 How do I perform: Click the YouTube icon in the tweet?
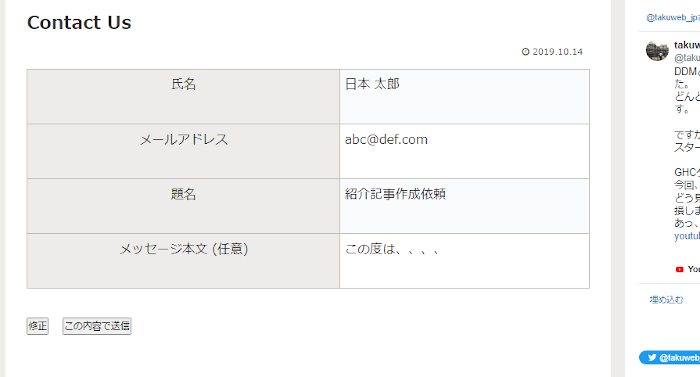(x=679, y=269)
